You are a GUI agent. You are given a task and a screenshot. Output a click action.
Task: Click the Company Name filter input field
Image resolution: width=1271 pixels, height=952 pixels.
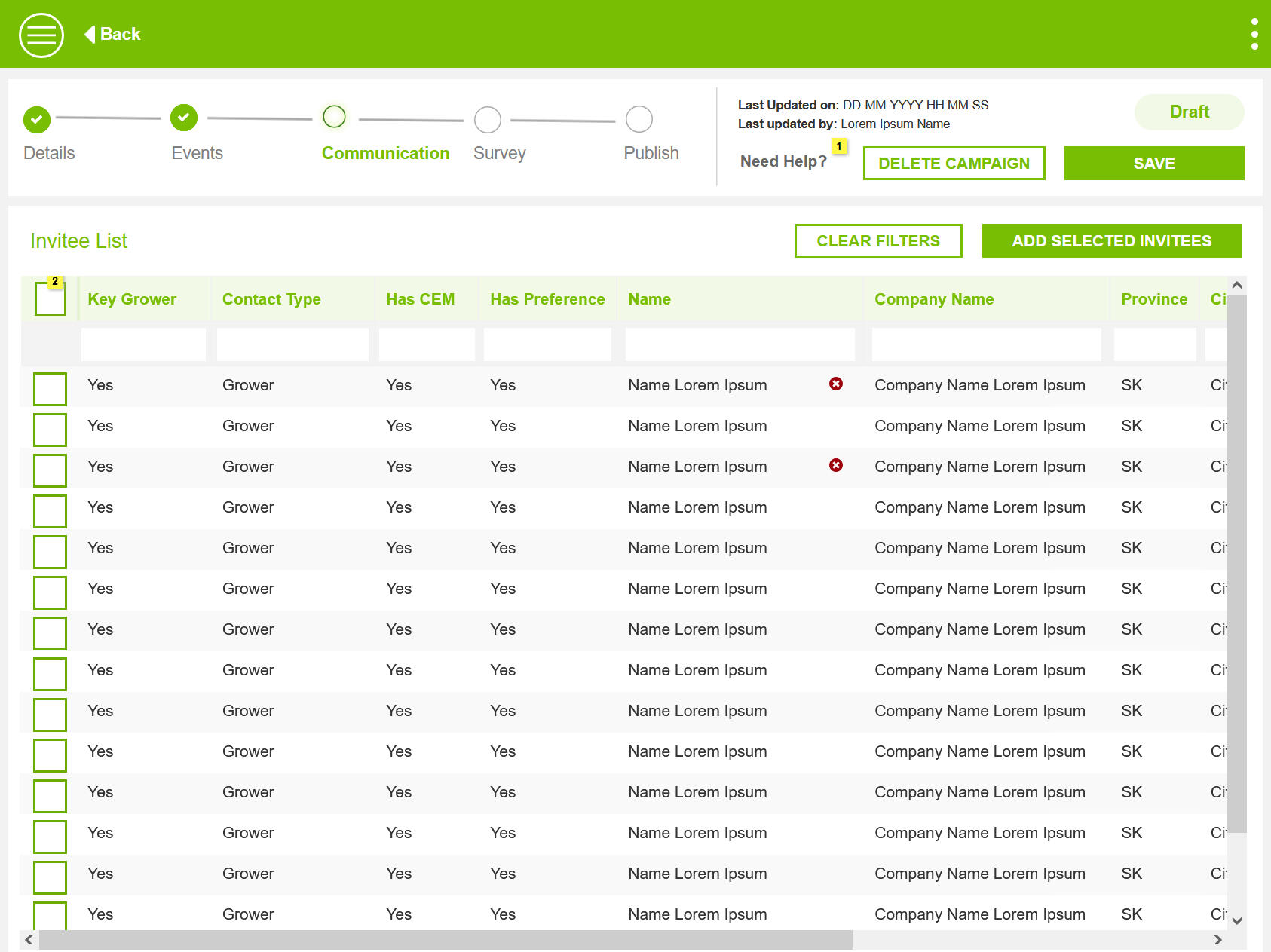point(985,344)
